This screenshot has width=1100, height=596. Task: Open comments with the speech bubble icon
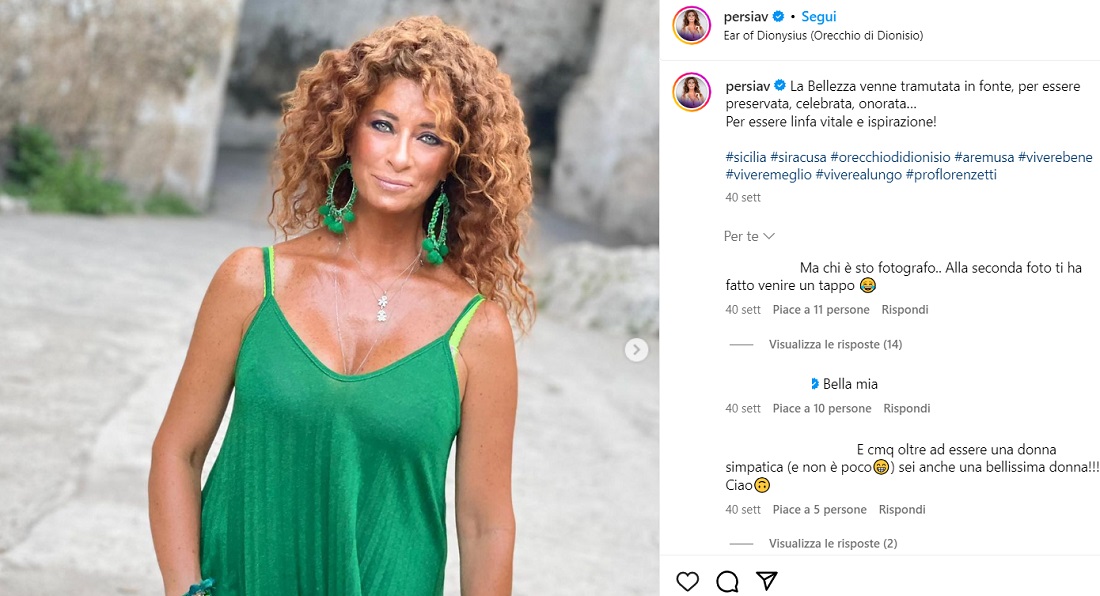[x=727, y=581]
